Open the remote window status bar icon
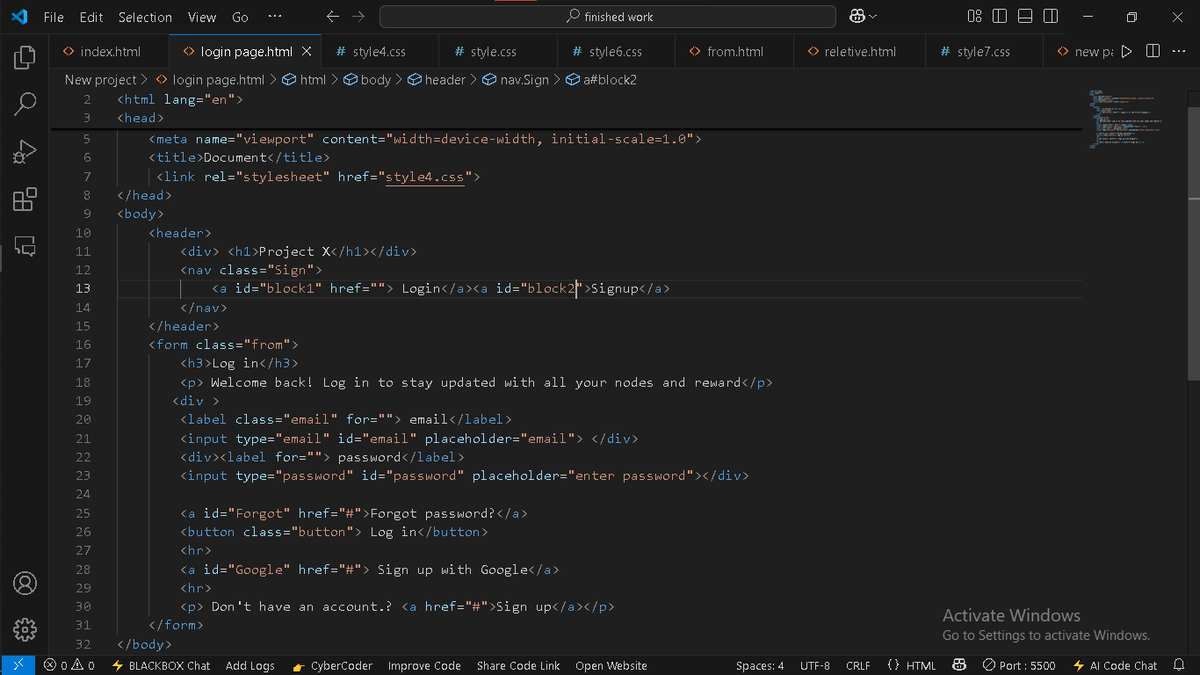 point(17,665)
